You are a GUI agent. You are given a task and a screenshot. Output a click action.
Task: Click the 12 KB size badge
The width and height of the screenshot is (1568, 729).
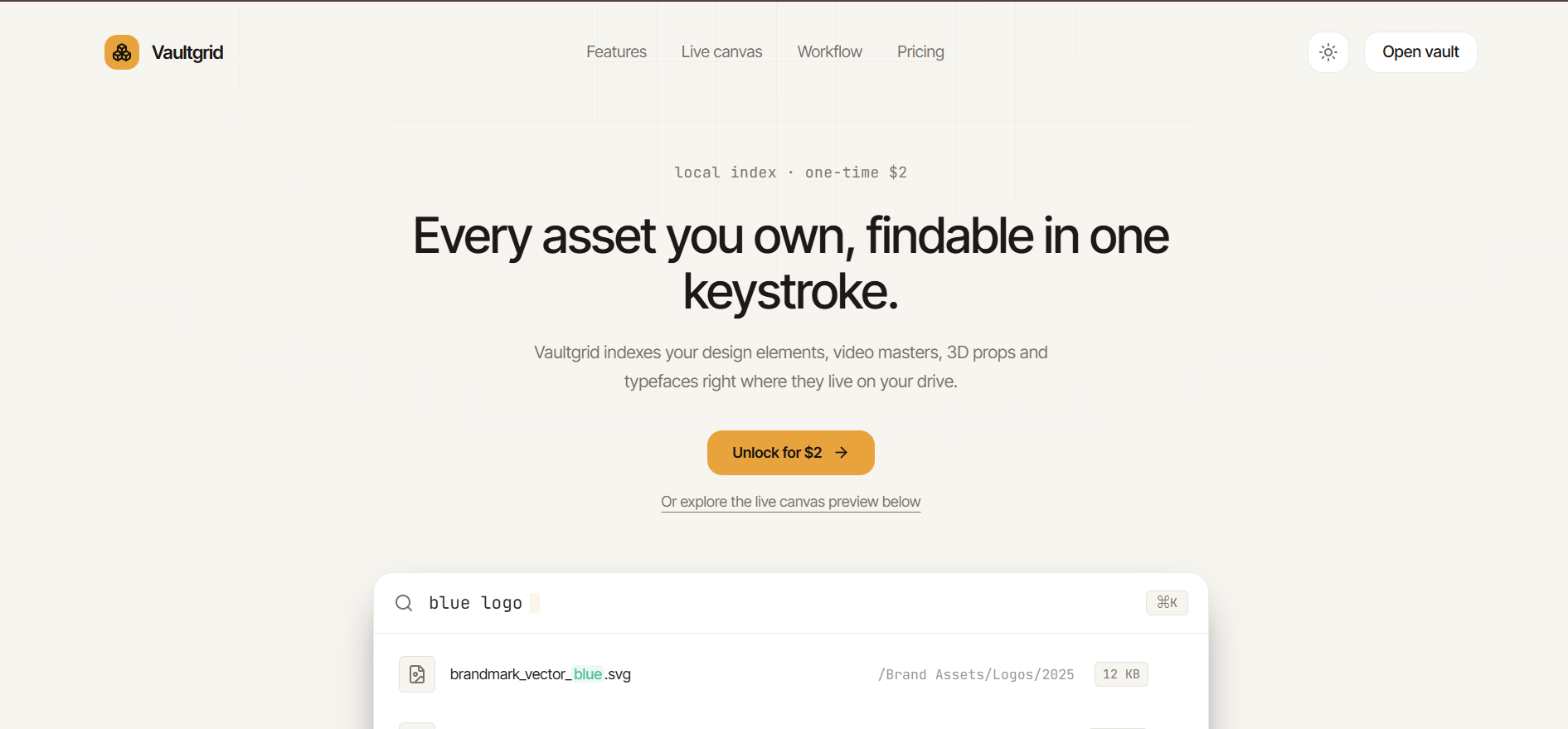pyautogui.click(x=1121, y=674)
